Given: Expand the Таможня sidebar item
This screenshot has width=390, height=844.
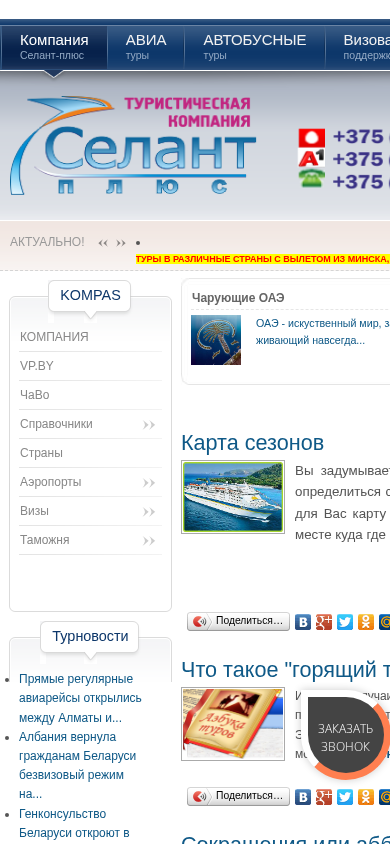Looking at the screenshot, I should (149, 541).
